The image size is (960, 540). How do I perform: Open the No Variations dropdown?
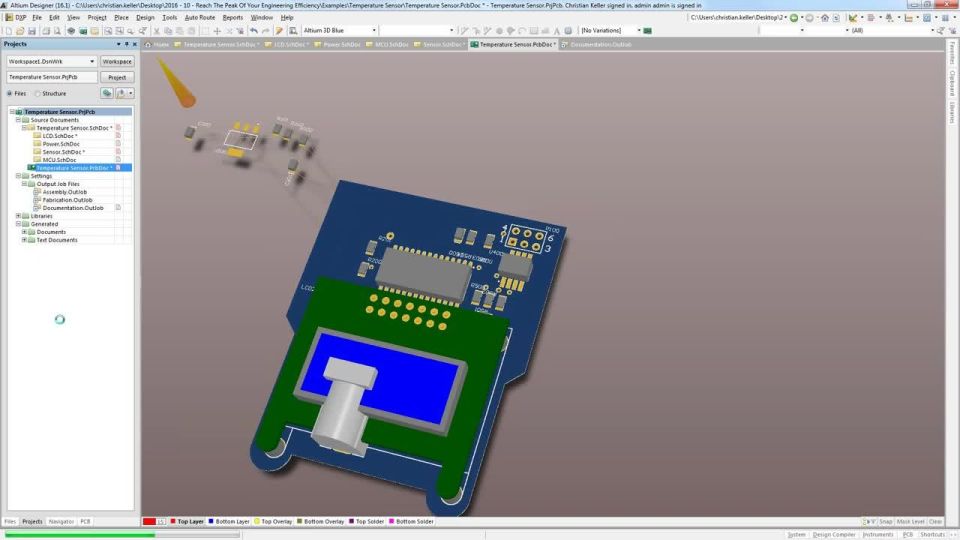pos(639,31)
